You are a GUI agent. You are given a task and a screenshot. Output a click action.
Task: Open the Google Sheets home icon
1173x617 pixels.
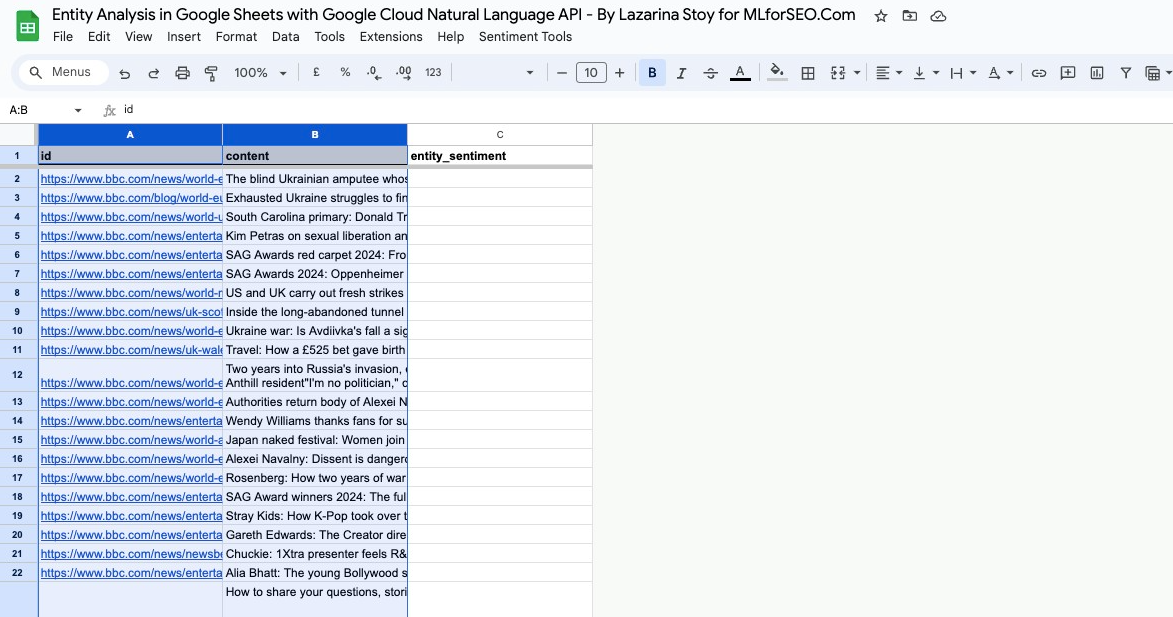coord(28,26)
